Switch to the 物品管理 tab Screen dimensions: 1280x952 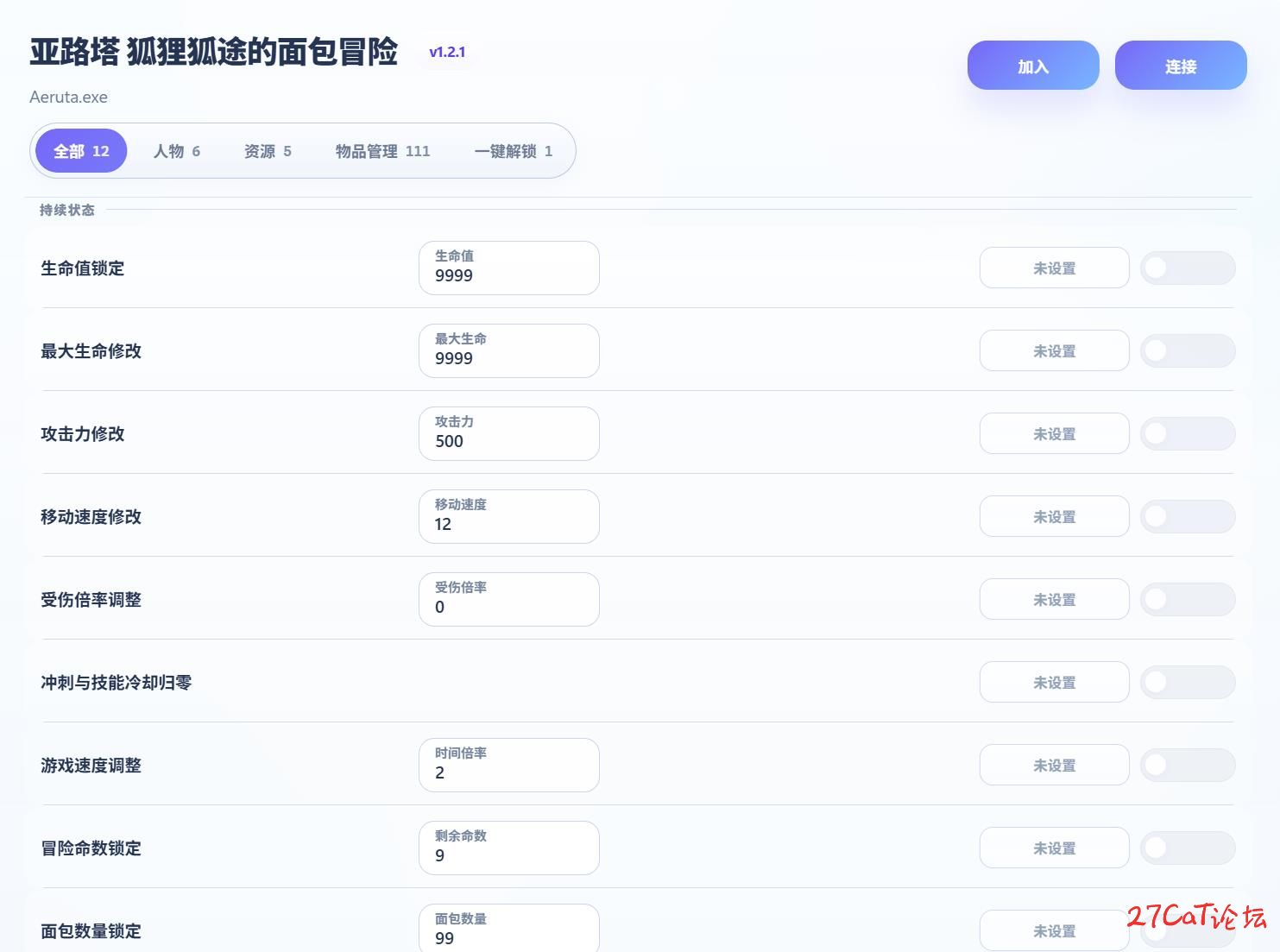pyautogui.click(x=382, y=151)
